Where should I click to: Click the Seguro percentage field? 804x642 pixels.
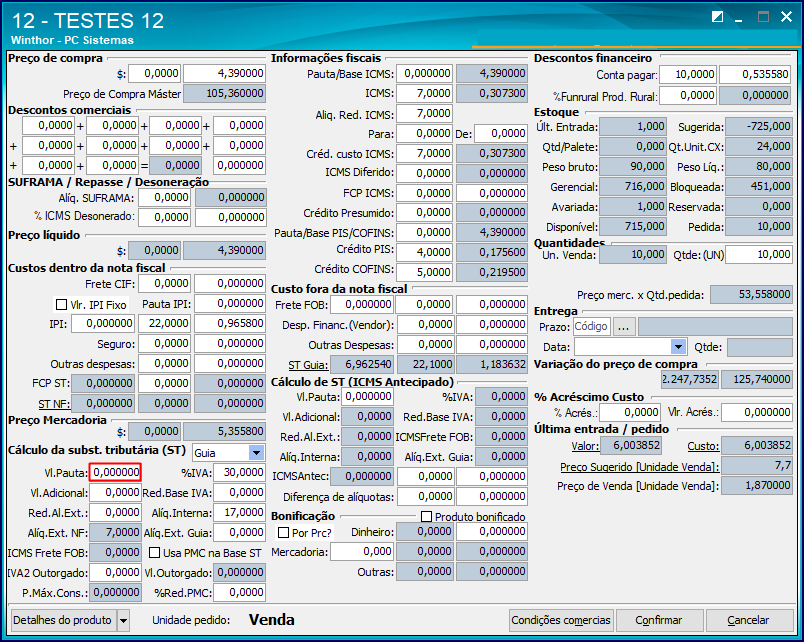coord(164,344)
